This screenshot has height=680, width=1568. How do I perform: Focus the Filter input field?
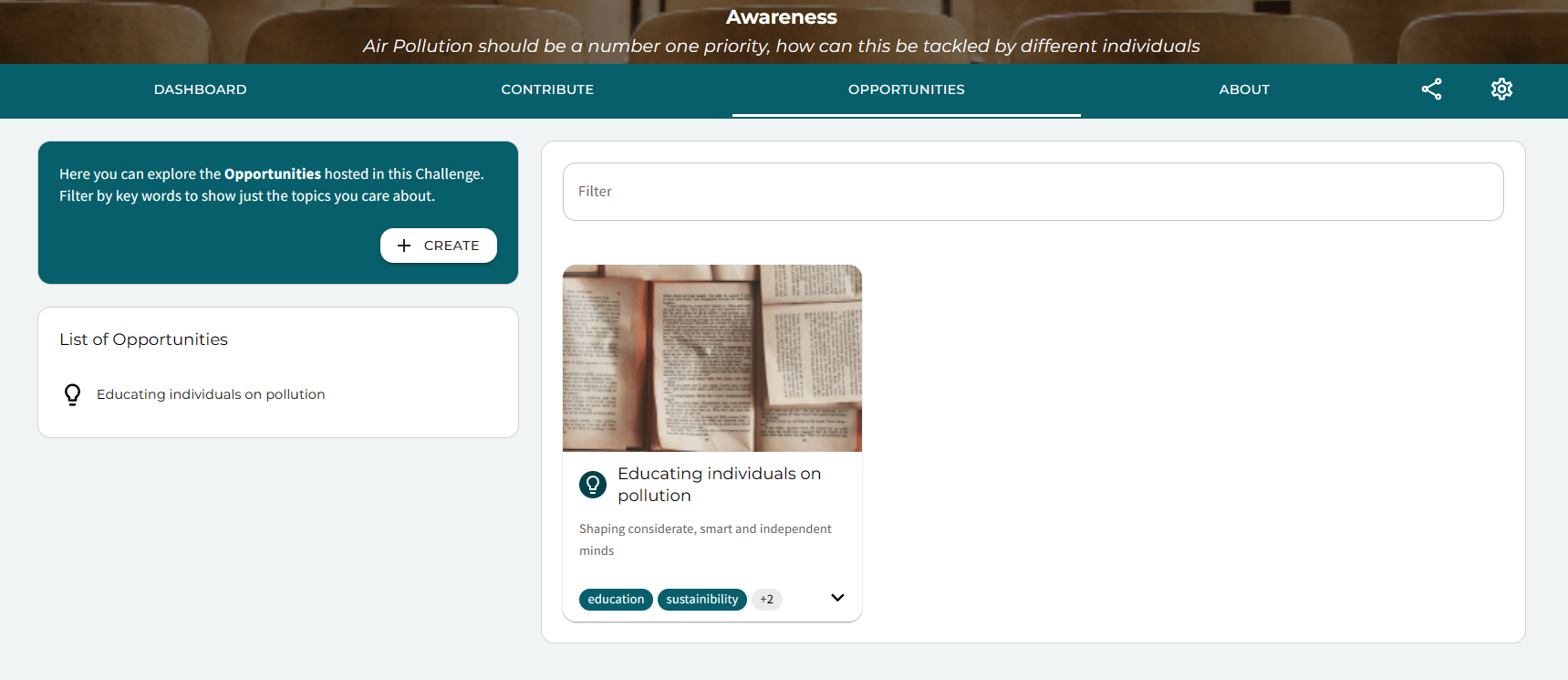coord(1033,192)
